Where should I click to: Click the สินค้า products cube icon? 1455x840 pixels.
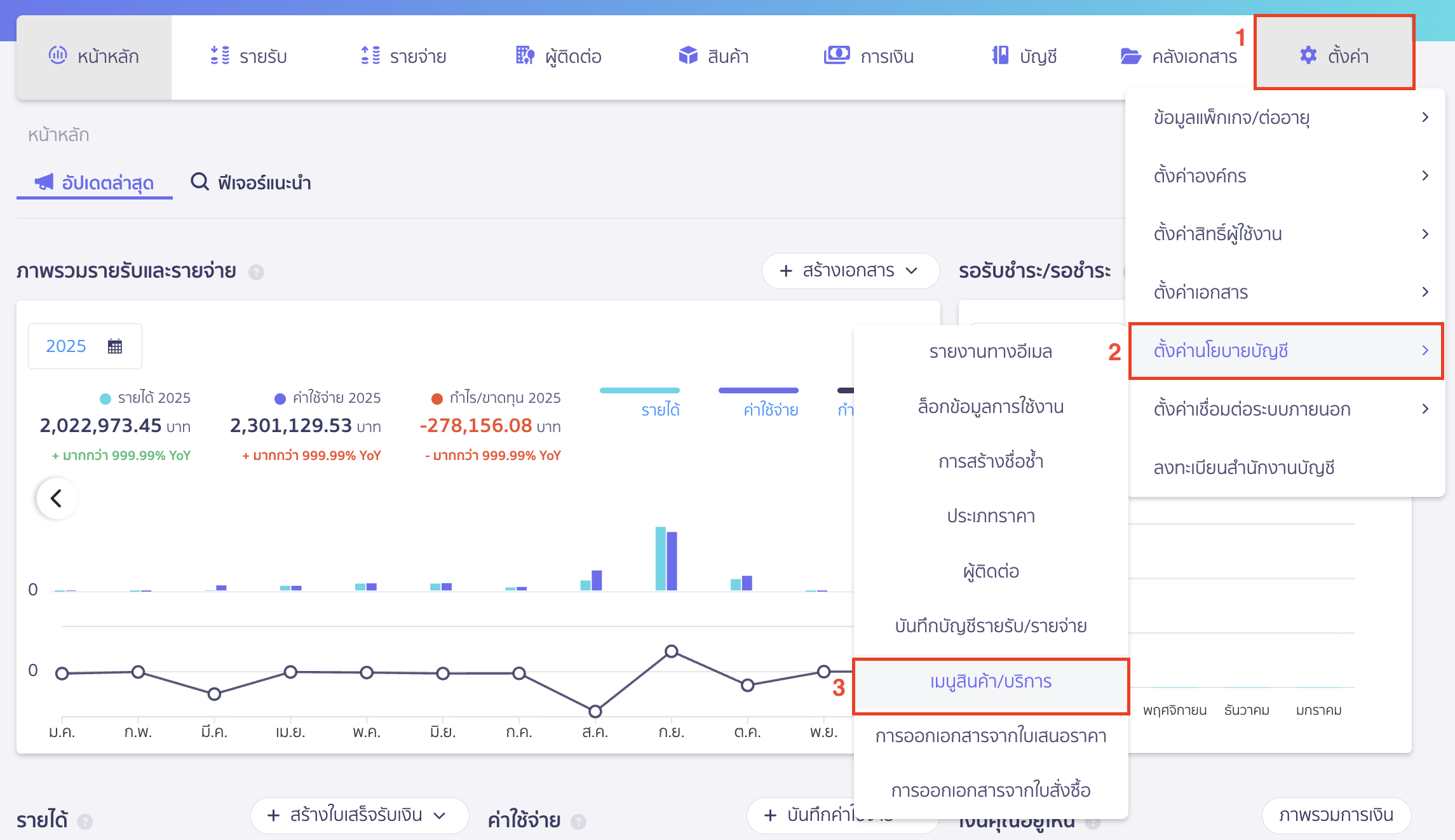tap(688, 56)
